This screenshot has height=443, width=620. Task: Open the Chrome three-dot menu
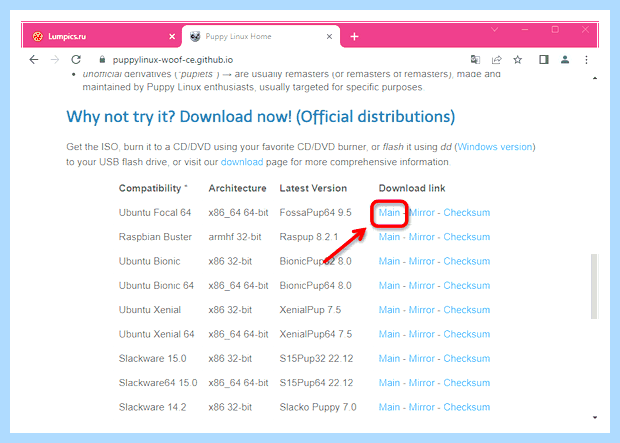click(586, 60)
